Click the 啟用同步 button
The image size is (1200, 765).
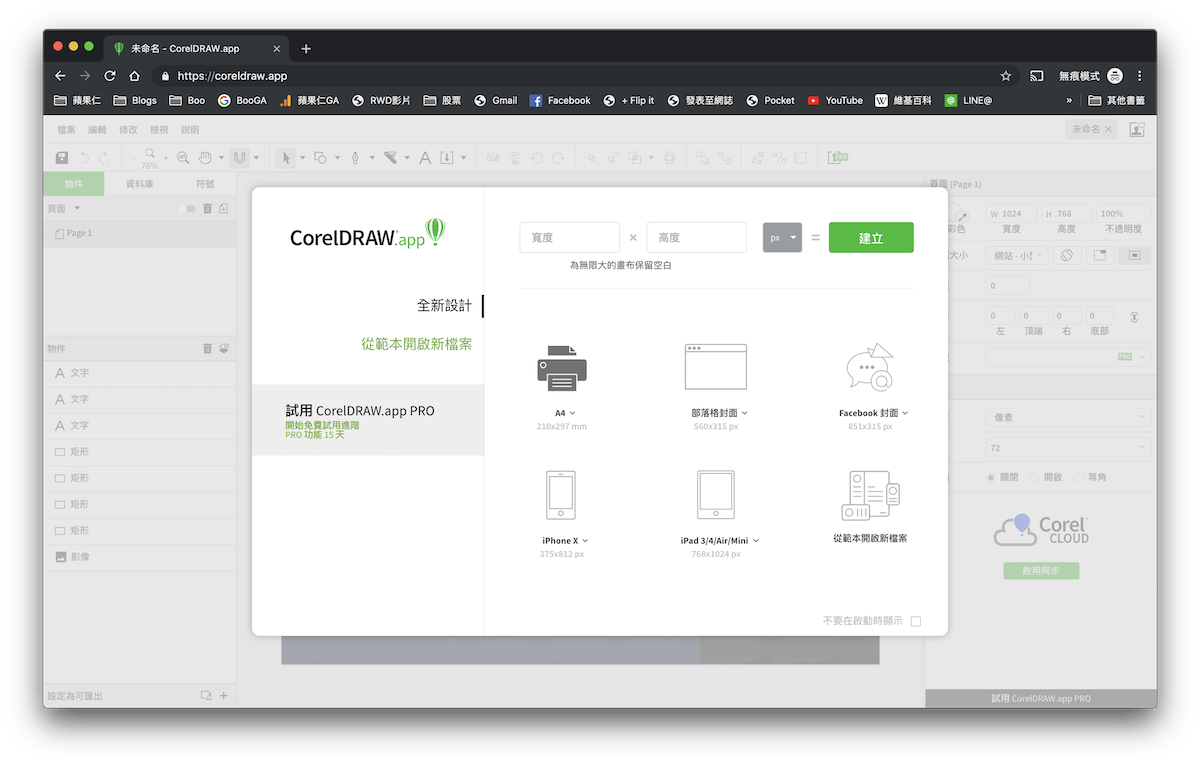point(1041,571)
